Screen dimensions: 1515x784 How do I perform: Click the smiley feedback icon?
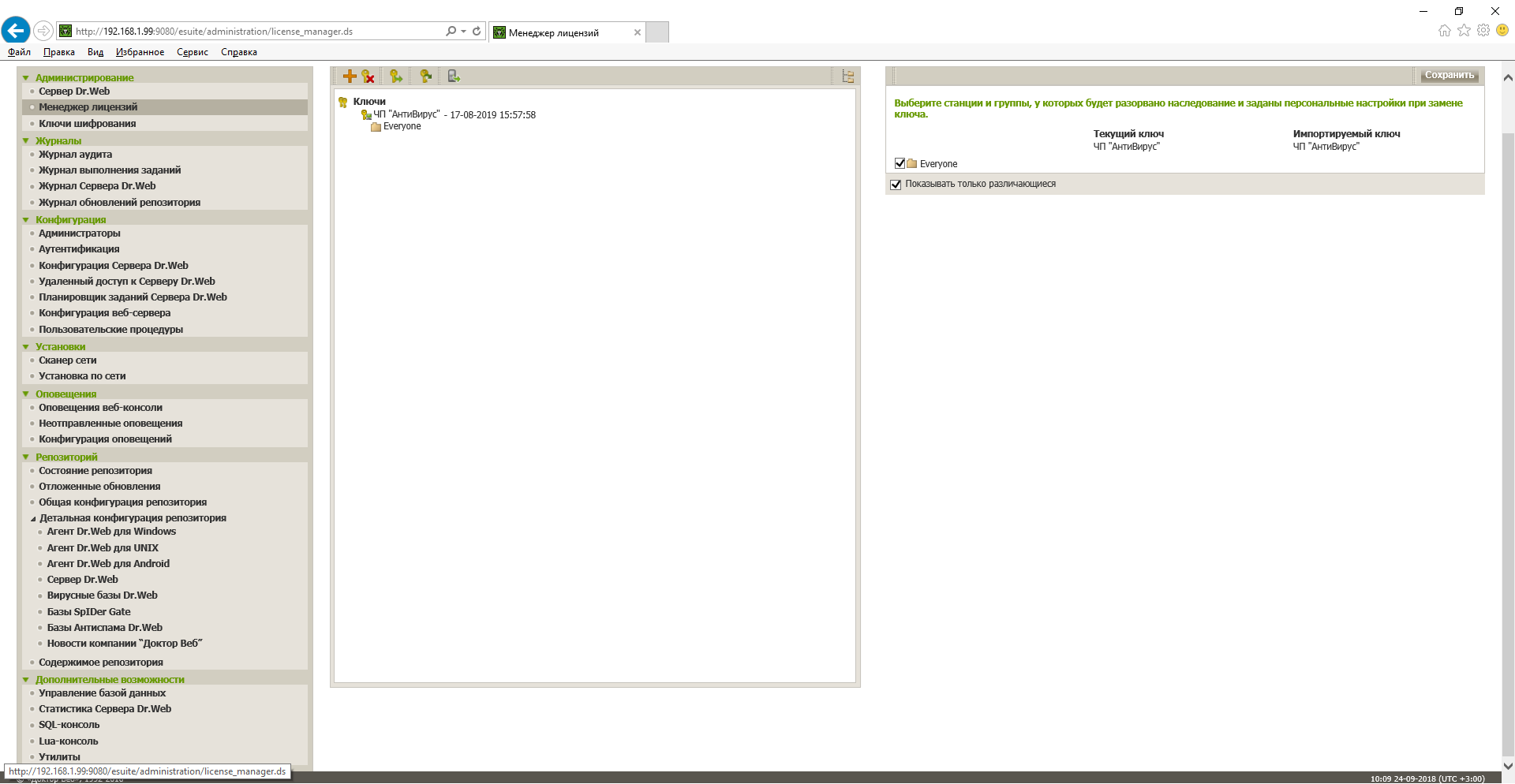[x=1502, y=30]
